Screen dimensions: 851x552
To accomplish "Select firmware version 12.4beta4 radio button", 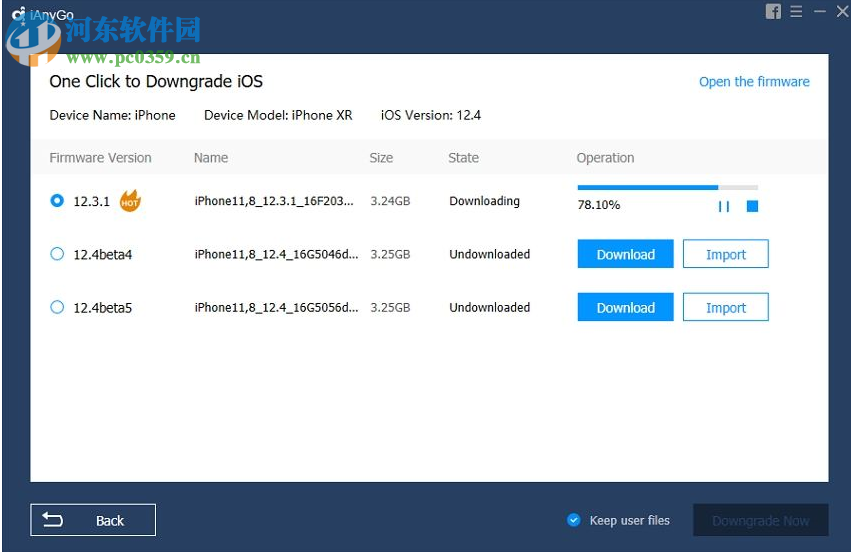I will pyautogui.click(x=57, y=254).
